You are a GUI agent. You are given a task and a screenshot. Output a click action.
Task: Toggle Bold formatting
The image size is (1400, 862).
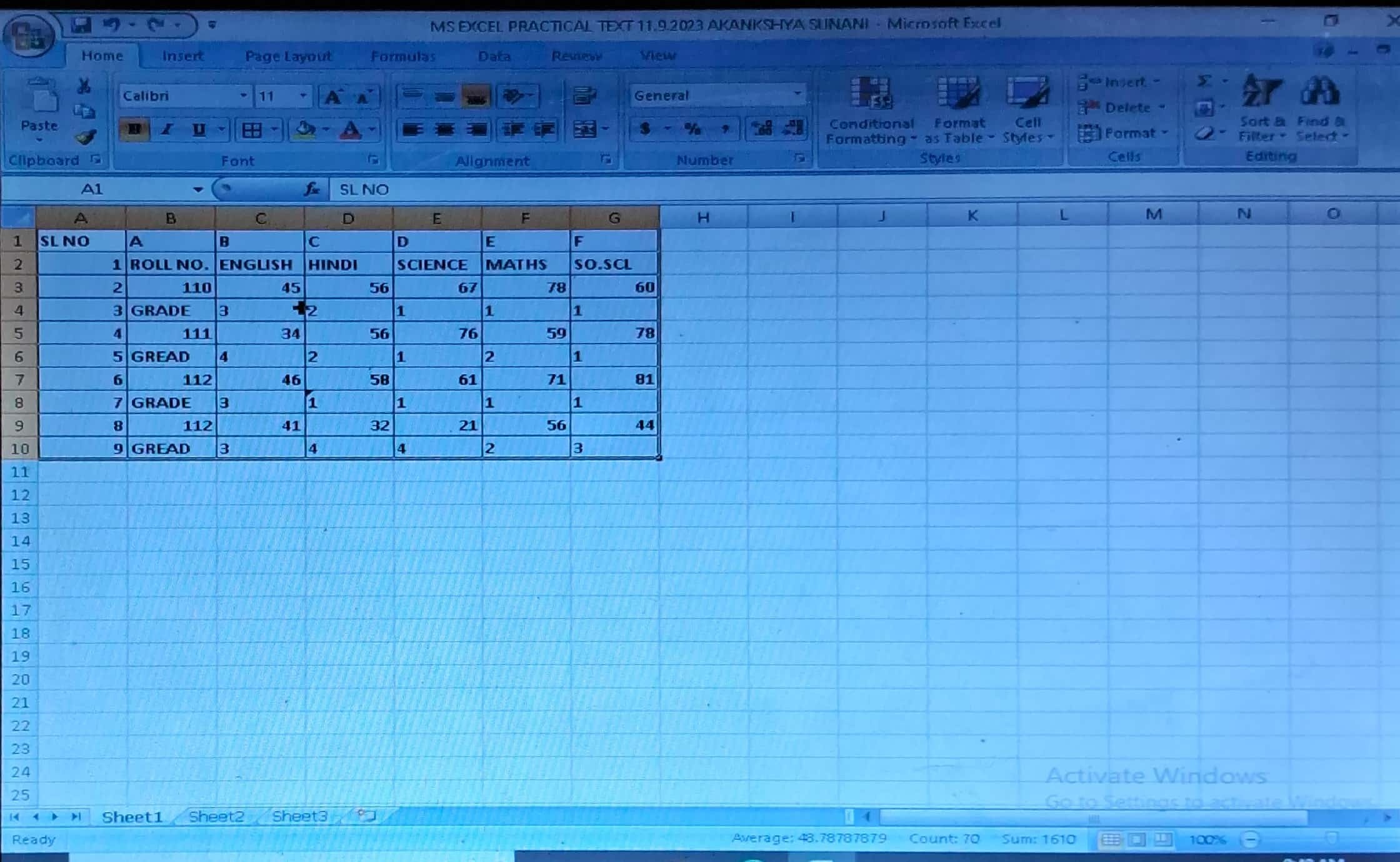[x=134, y=129]
